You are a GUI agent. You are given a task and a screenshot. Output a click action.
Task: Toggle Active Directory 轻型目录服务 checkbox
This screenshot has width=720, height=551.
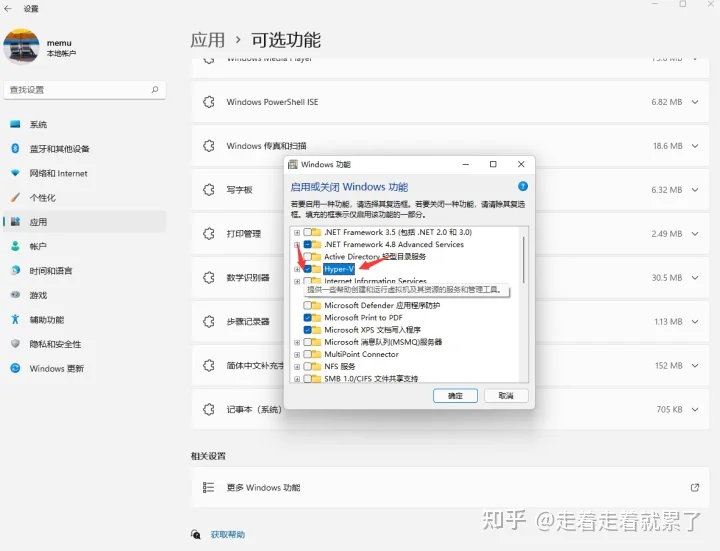click(x=308, y=257)
